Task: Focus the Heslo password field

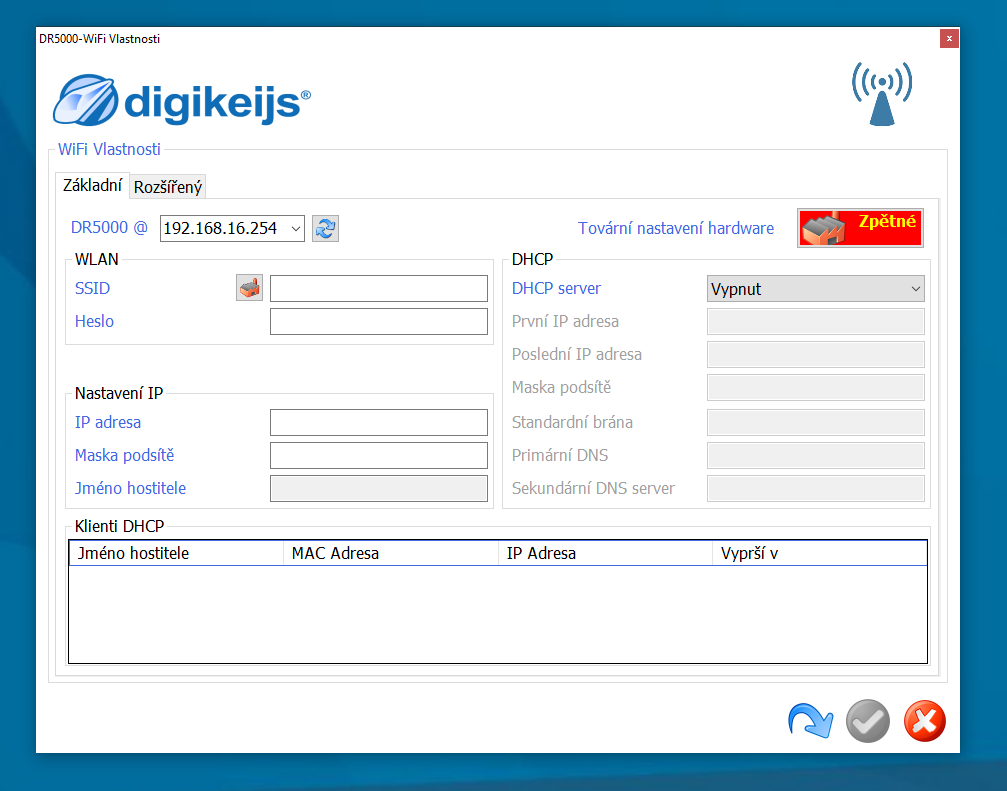Action: [378, 322]
